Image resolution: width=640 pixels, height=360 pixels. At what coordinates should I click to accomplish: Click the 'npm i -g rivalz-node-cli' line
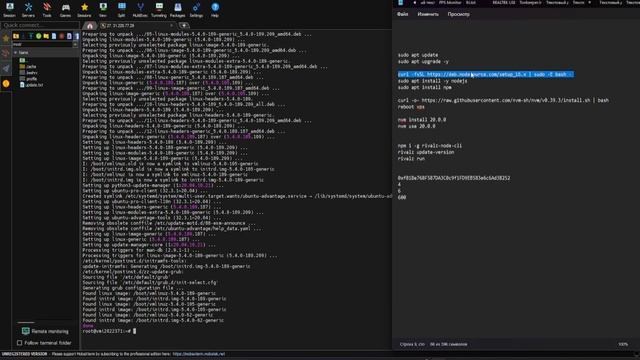430,146
